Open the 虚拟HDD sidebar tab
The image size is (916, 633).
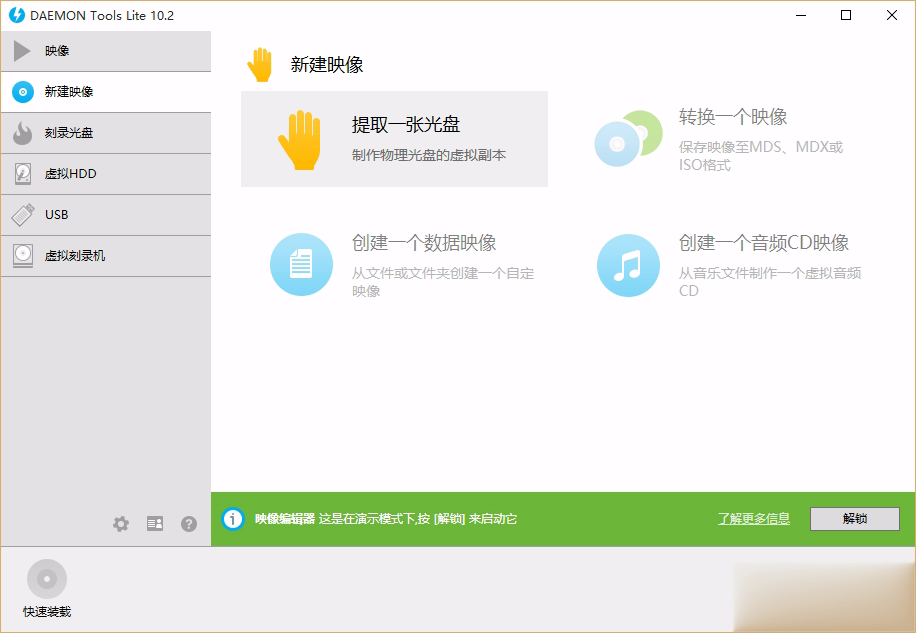click(x=106, y=174)
